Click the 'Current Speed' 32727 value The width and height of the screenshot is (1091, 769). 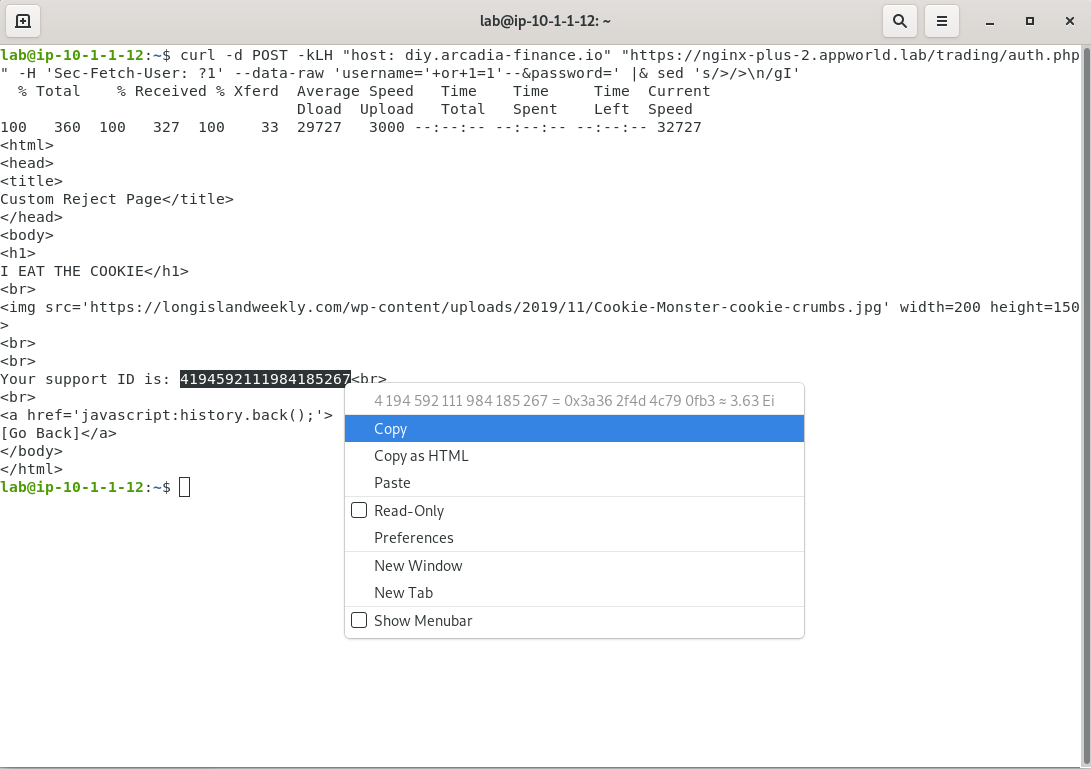pyautogui.click(x=679, y=127)
